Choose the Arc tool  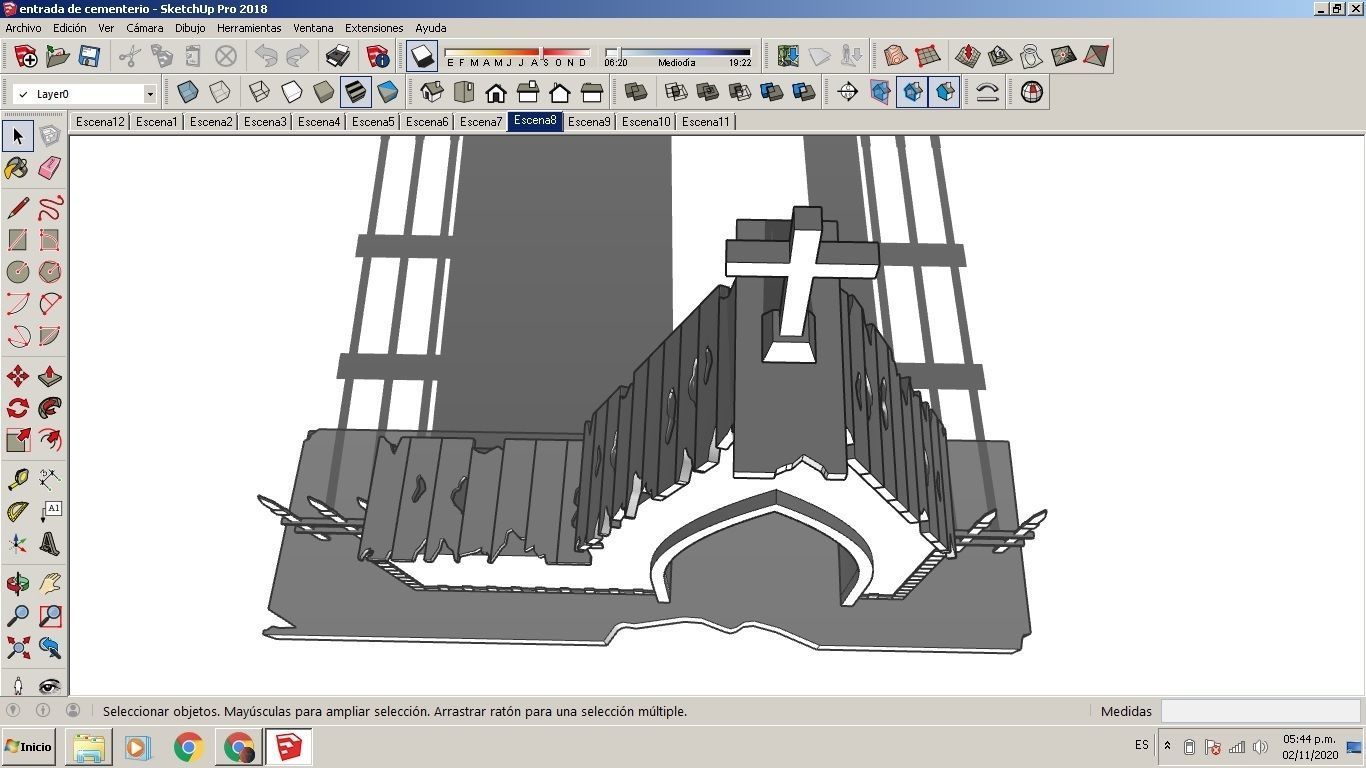[x=18, y=304]
